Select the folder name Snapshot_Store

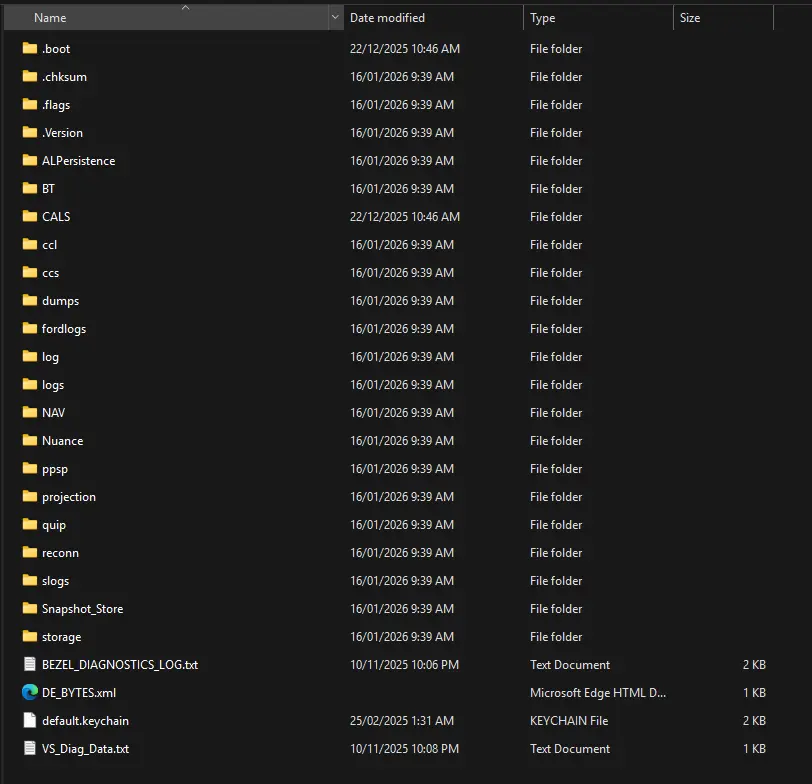(83, 608)
